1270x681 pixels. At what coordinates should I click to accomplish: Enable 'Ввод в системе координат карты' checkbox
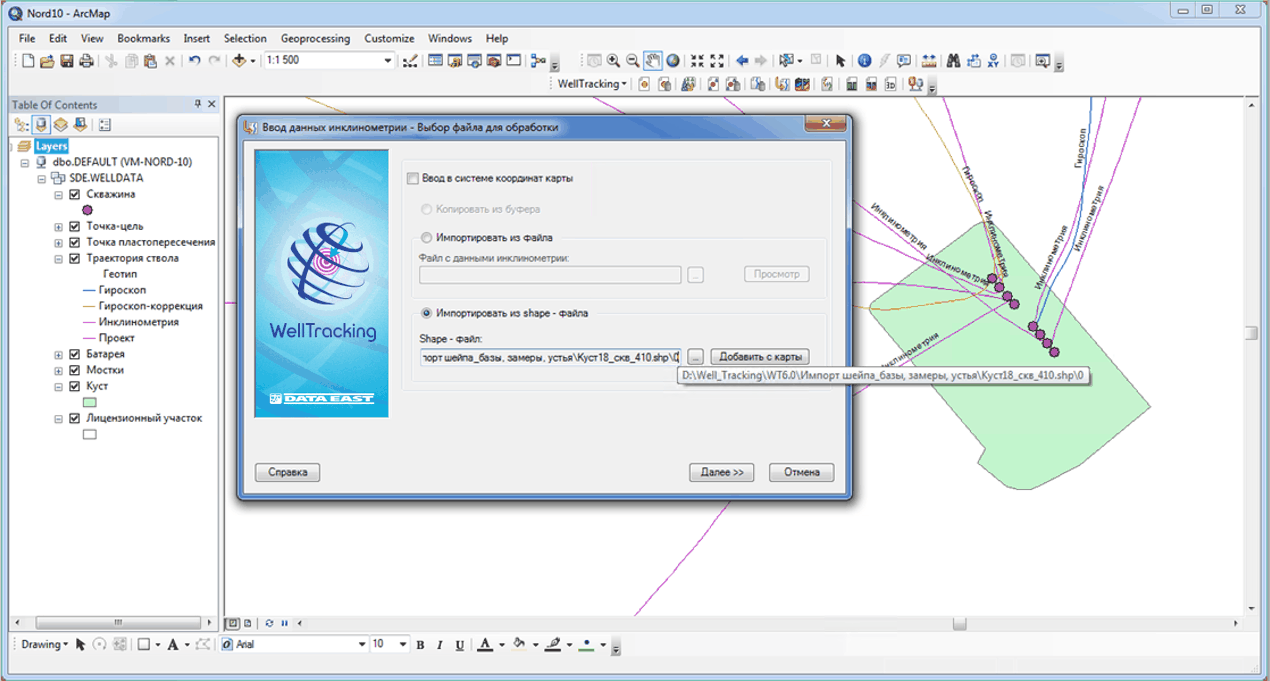[413, 179]
